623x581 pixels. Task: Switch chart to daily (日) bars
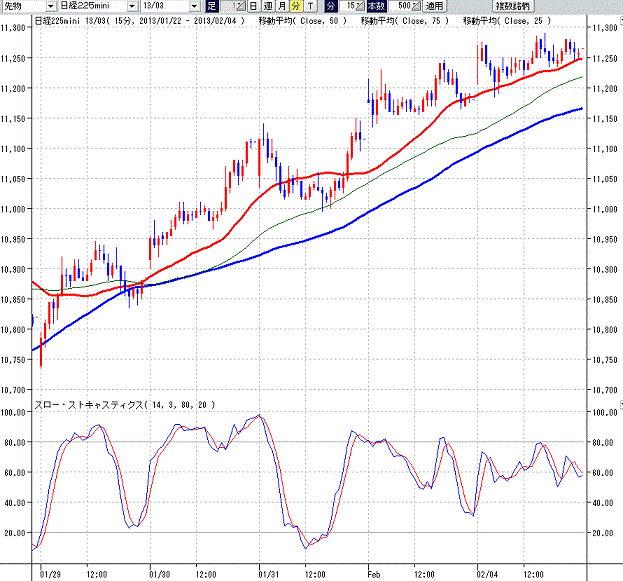[253, 6]
